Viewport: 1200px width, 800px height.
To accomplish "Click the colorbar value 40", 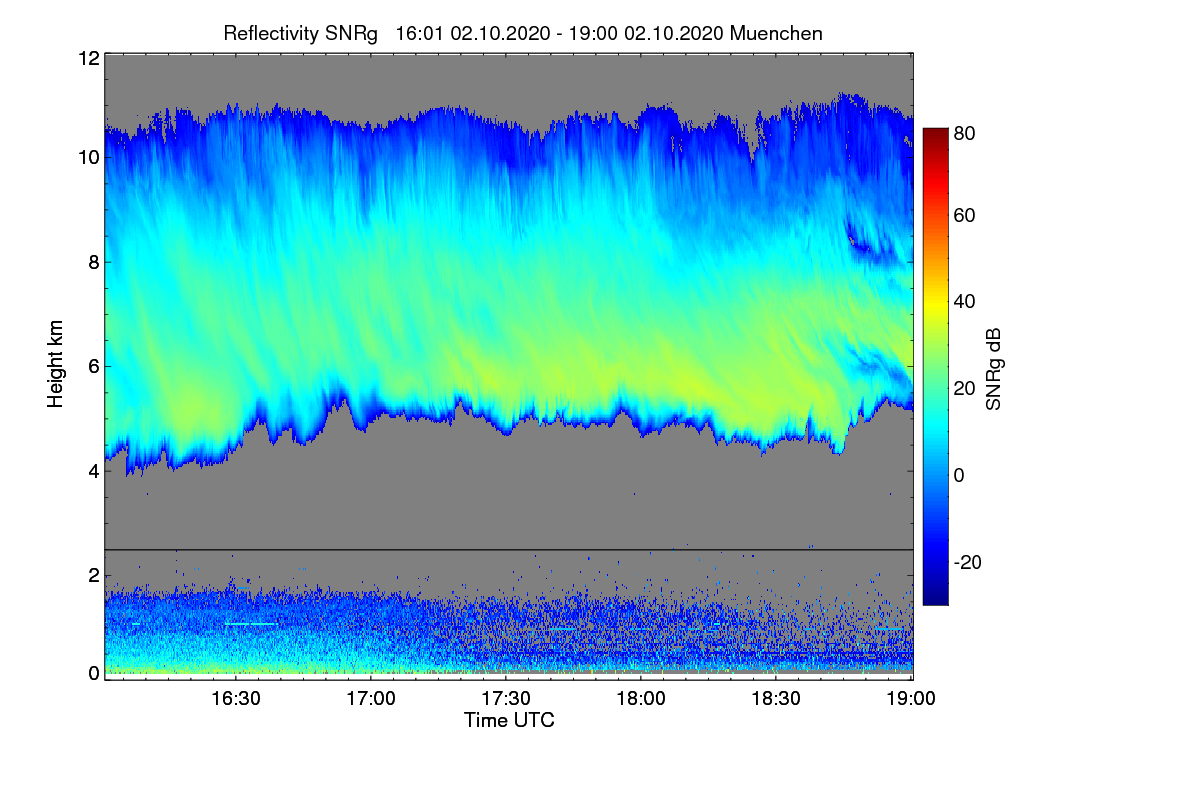I will coord(964,302).
